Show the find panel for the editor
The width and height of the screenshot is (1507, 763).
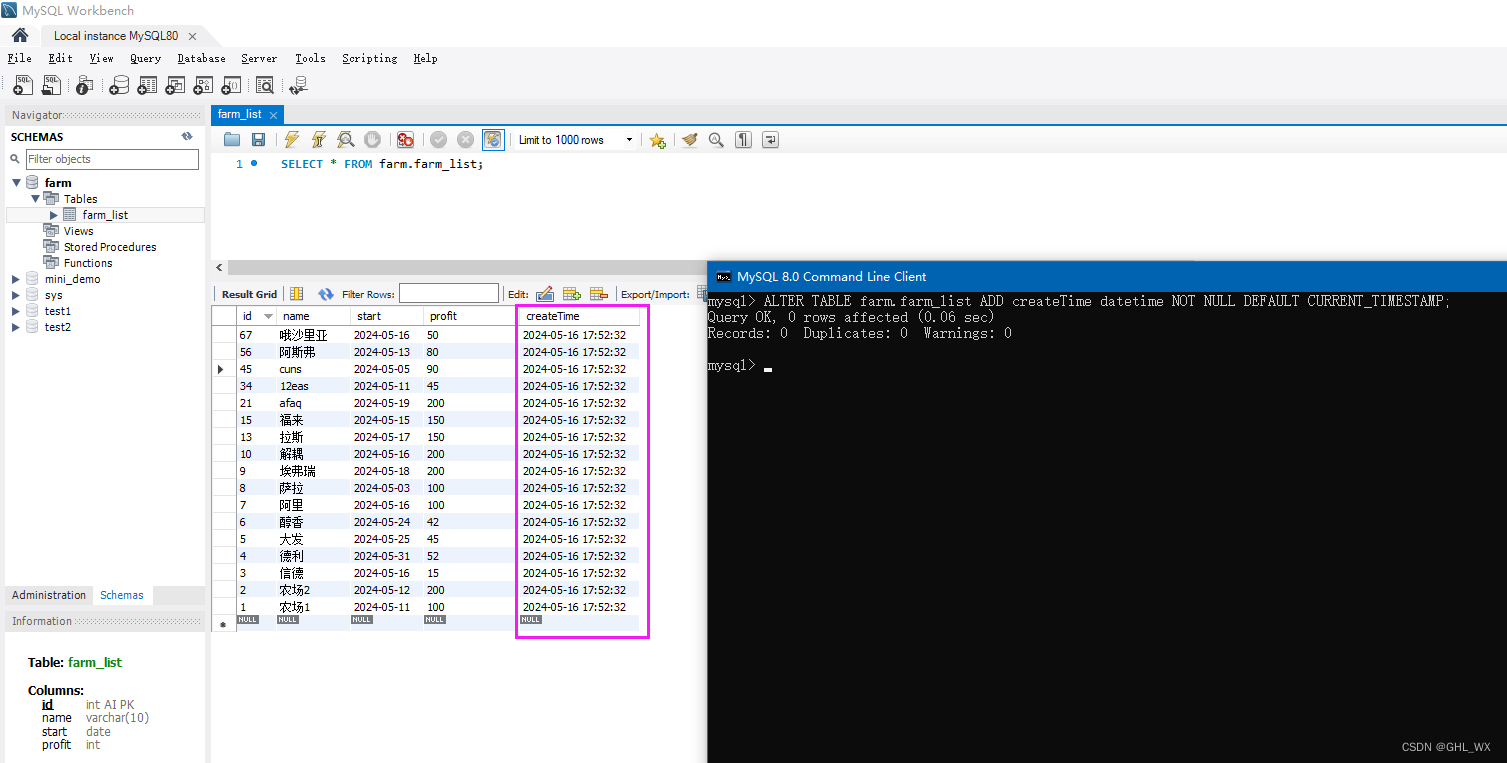tap(716, 140)
